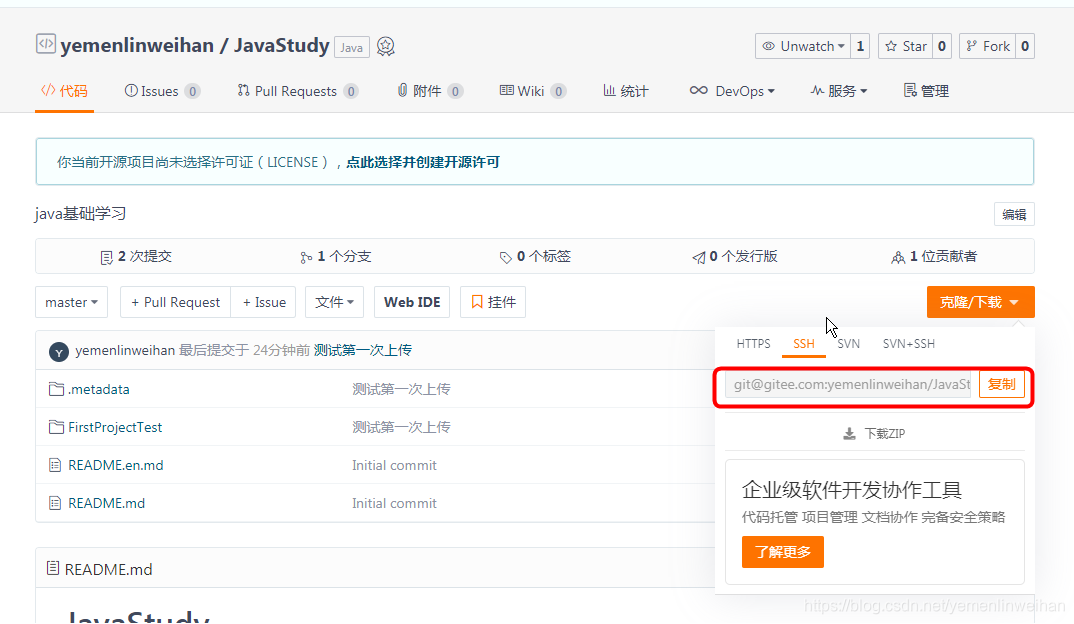
Task: Click the README.en.md file icon
Action: [55, 465]
